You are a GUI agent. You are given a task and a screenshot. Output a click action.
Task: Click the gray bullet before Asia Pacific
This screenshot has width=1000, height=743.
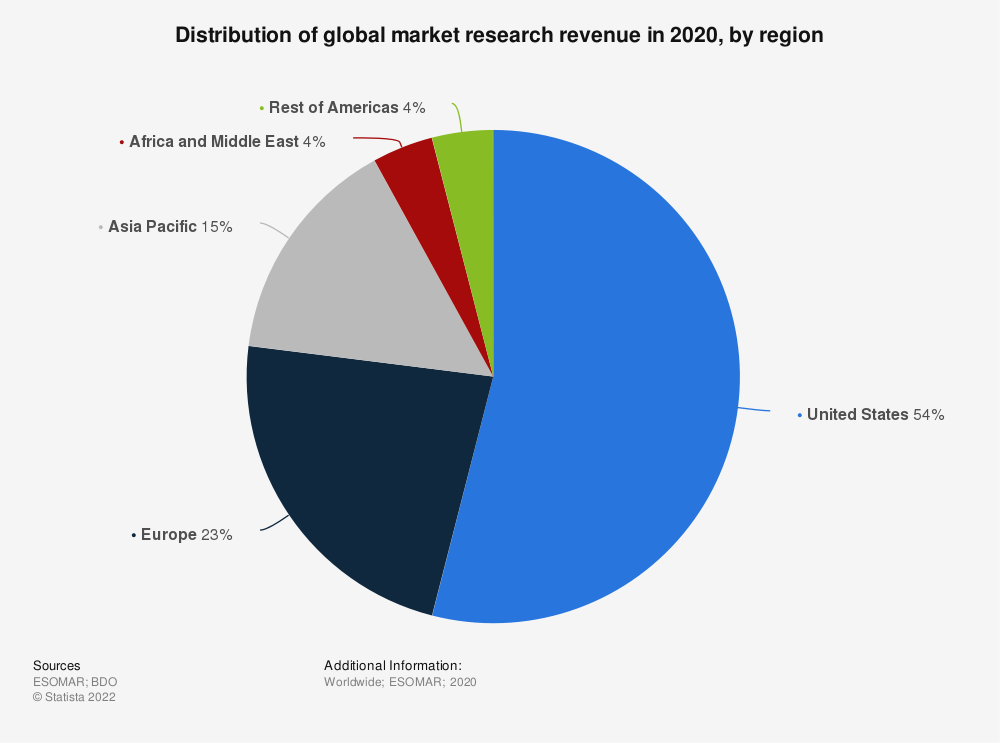point(101,228)
